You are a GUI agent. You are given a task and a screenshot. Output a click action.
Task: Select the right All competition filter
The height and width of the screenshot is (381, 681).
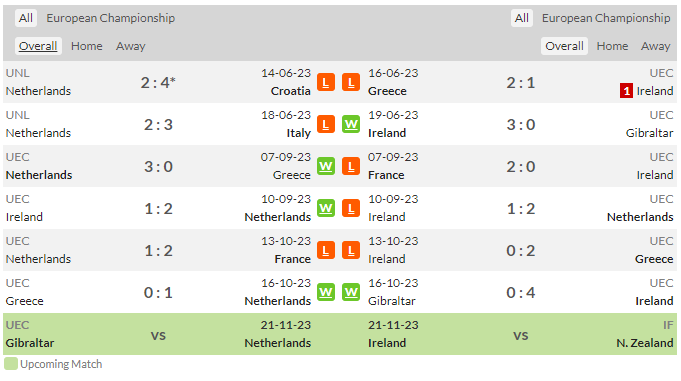(522, 18)
